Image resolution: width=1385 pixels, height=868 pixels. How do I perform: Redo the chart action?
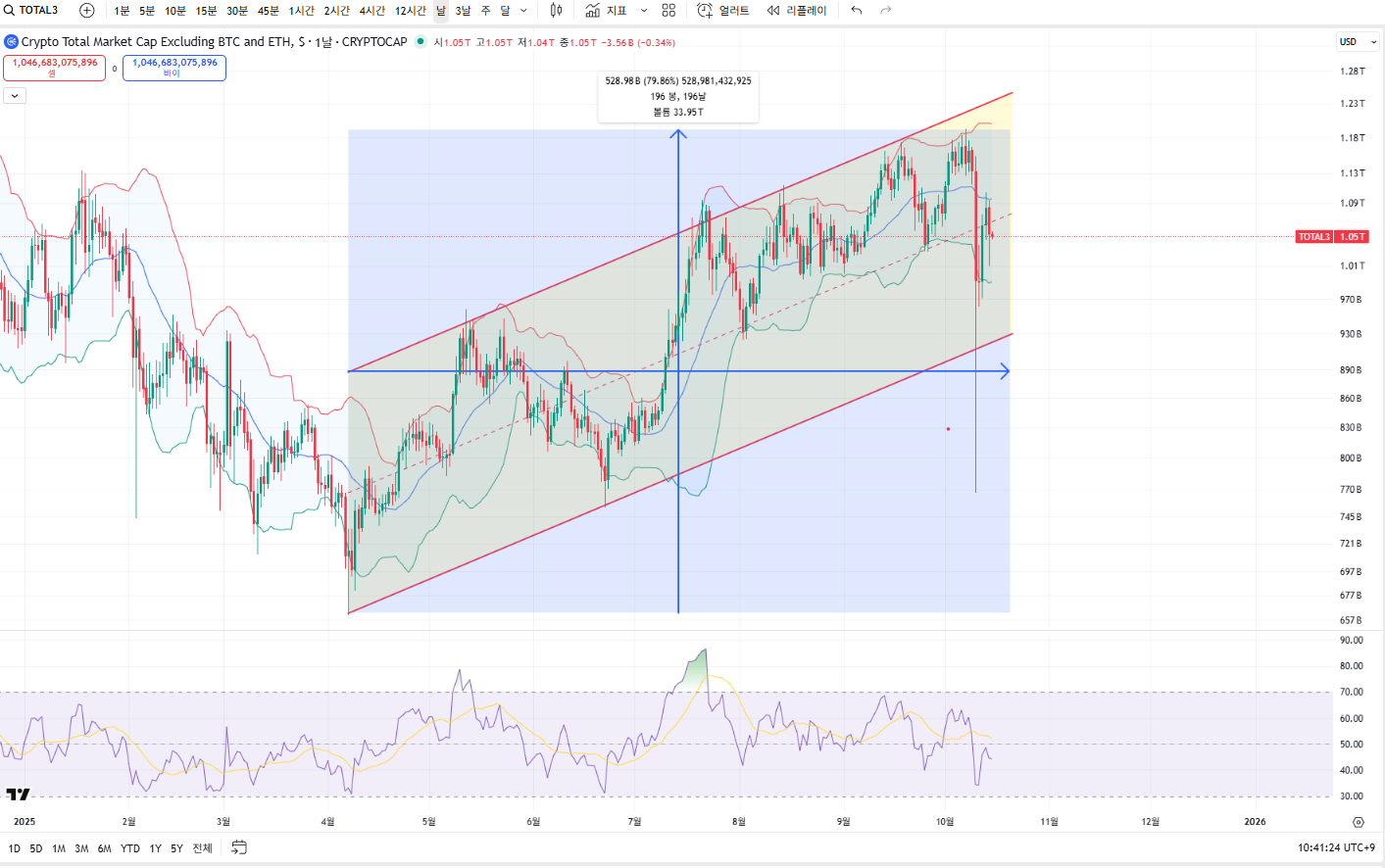pos(886,11)
